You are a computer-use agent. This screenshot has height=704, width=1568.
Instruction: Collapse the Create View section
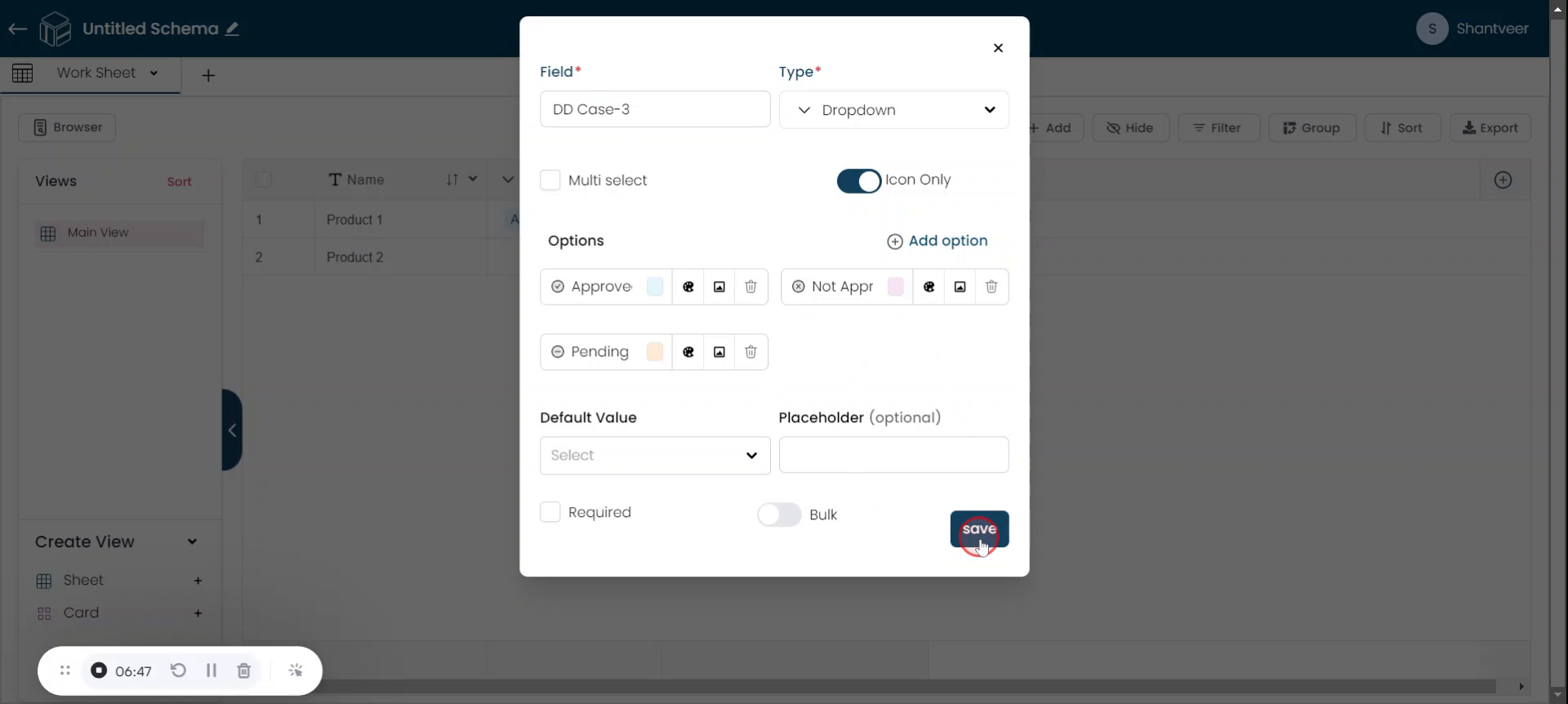(x=192, y=541)
